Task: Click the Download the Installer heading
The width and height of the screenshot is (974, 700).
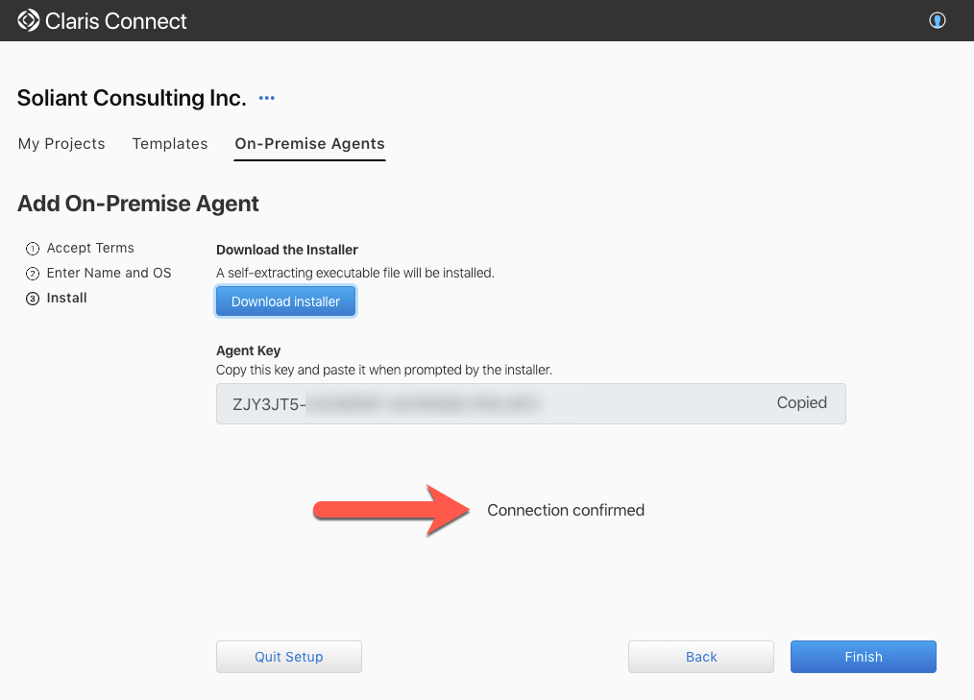Action: [x=287, y=250]
